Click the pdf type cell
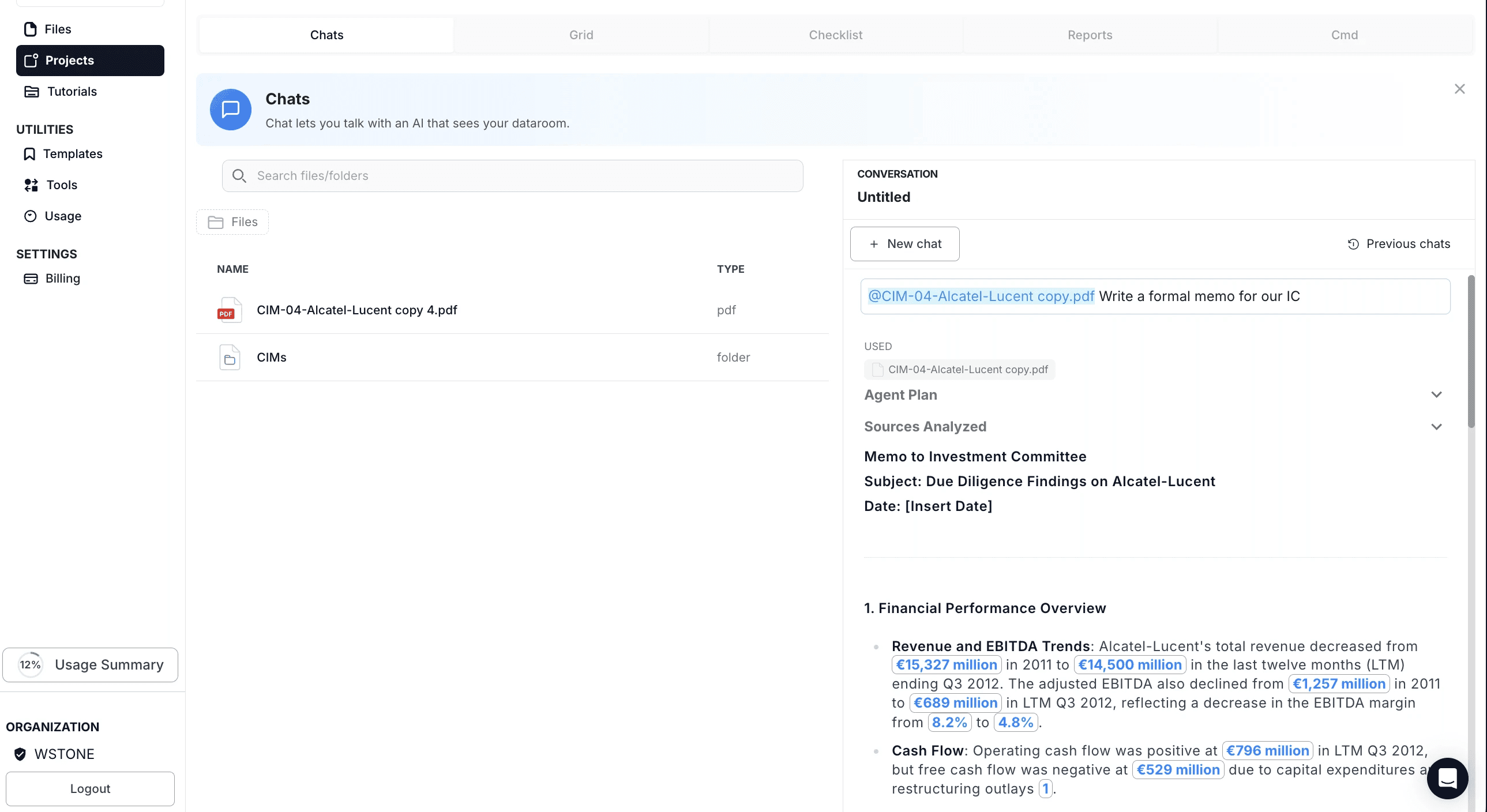 pos(726,310)
